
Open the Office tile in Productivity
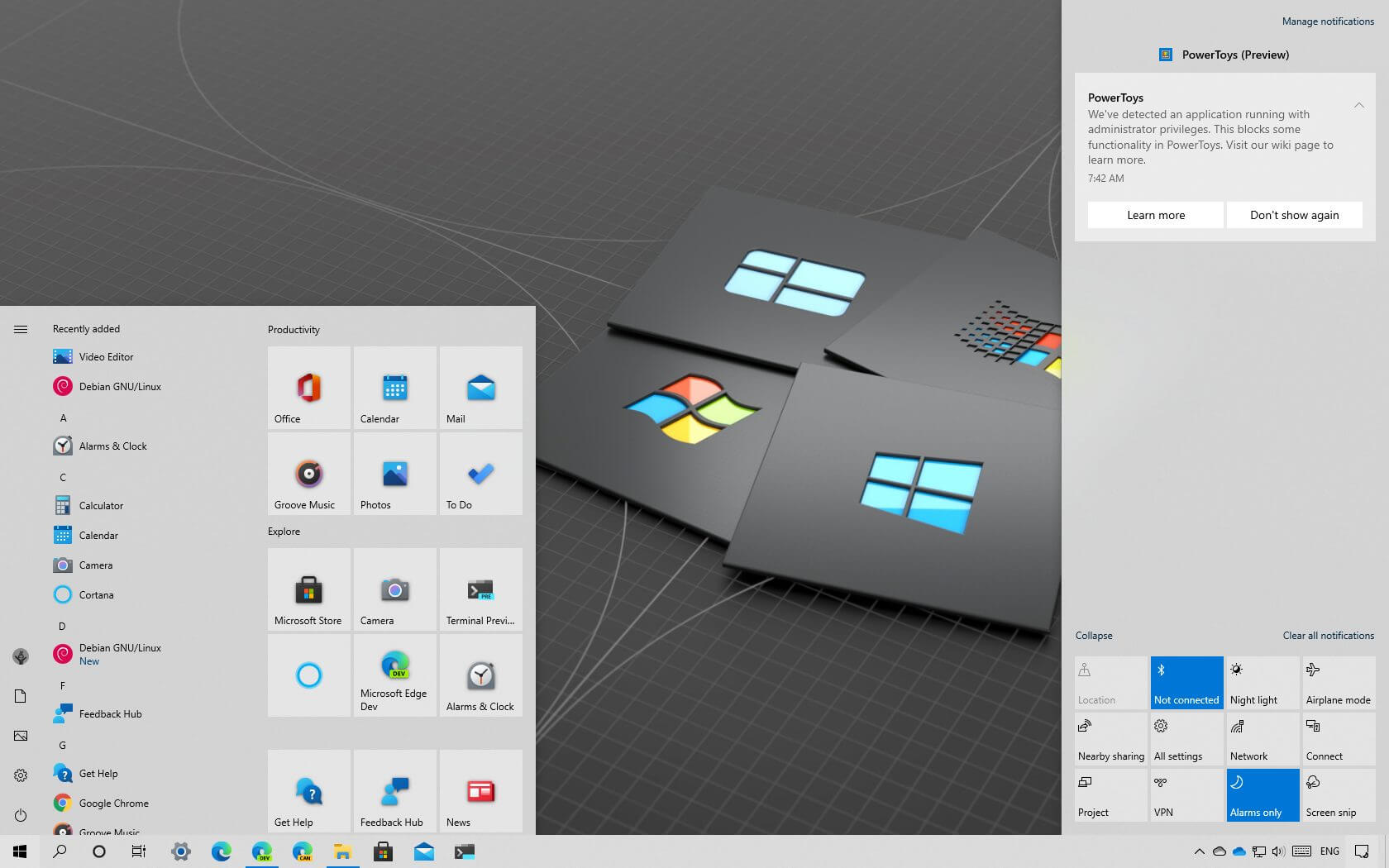tap(308, 388)
